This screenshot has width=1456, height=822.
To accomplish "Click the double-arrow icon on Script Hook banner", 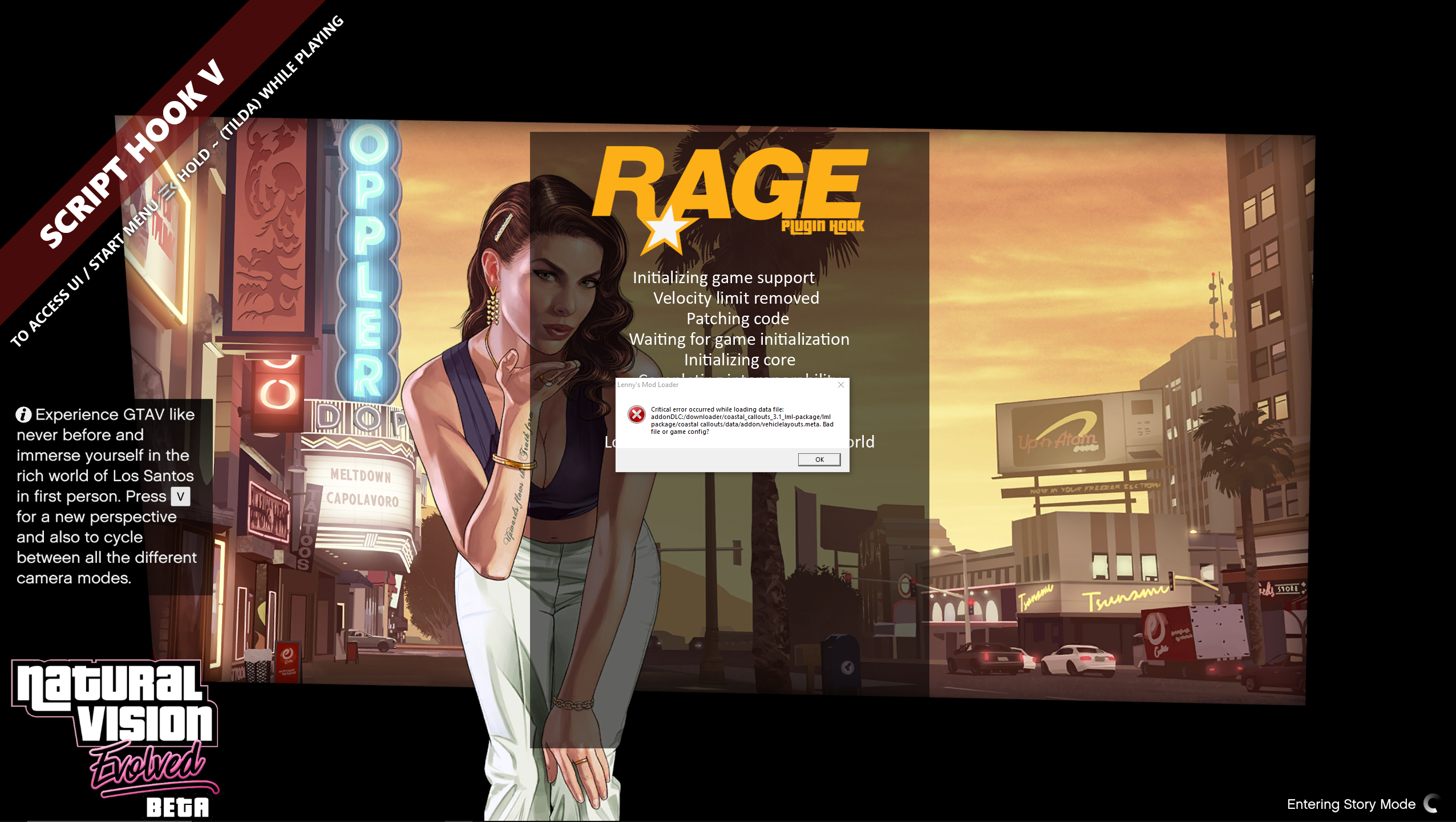I will pyautogui.click(x=168, y=192).
